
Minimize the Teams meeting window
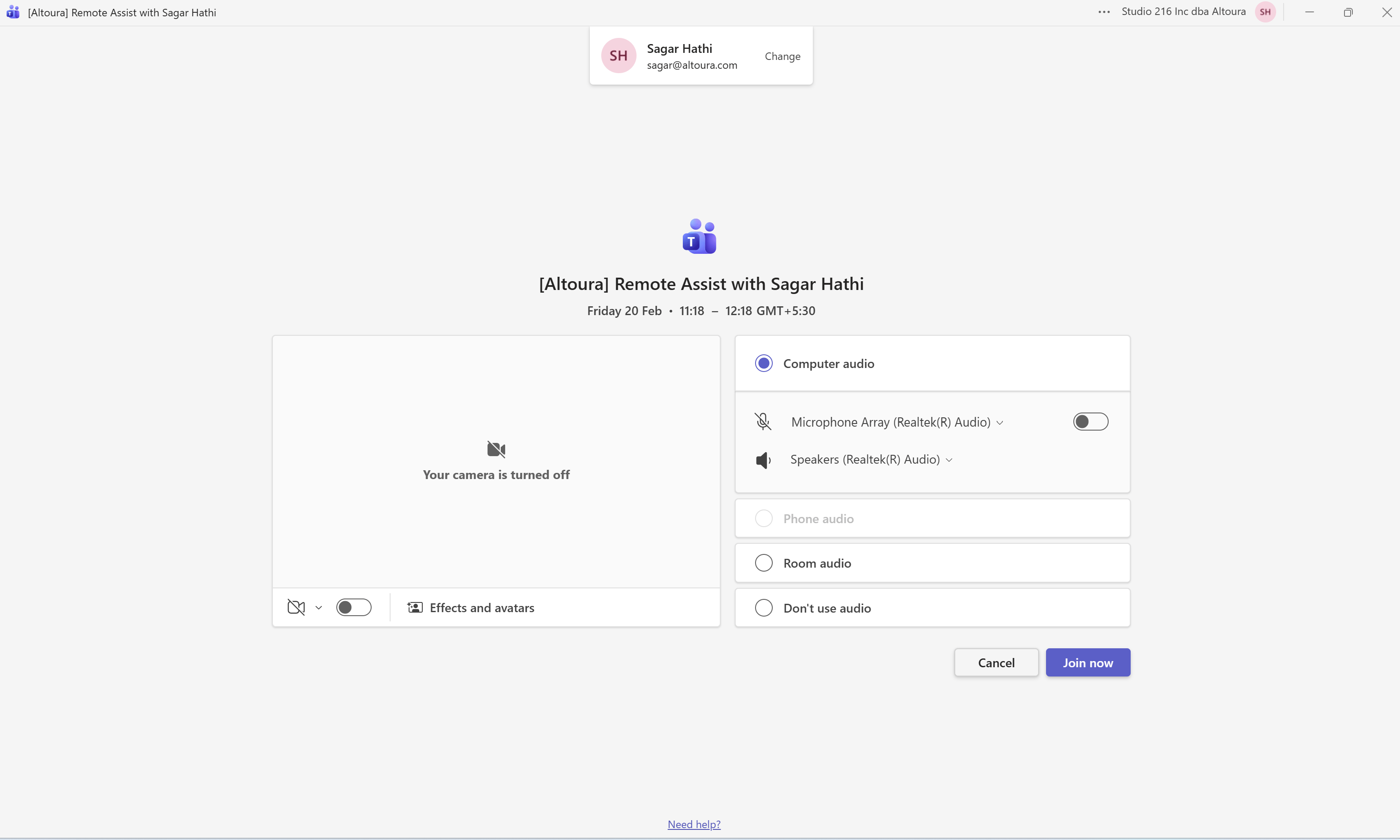point(1309,12)
